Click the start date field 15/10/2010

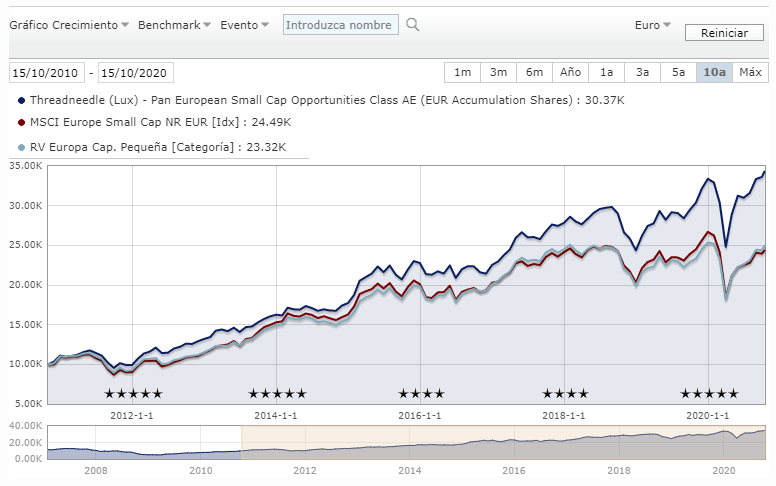[x=47, y=73]
